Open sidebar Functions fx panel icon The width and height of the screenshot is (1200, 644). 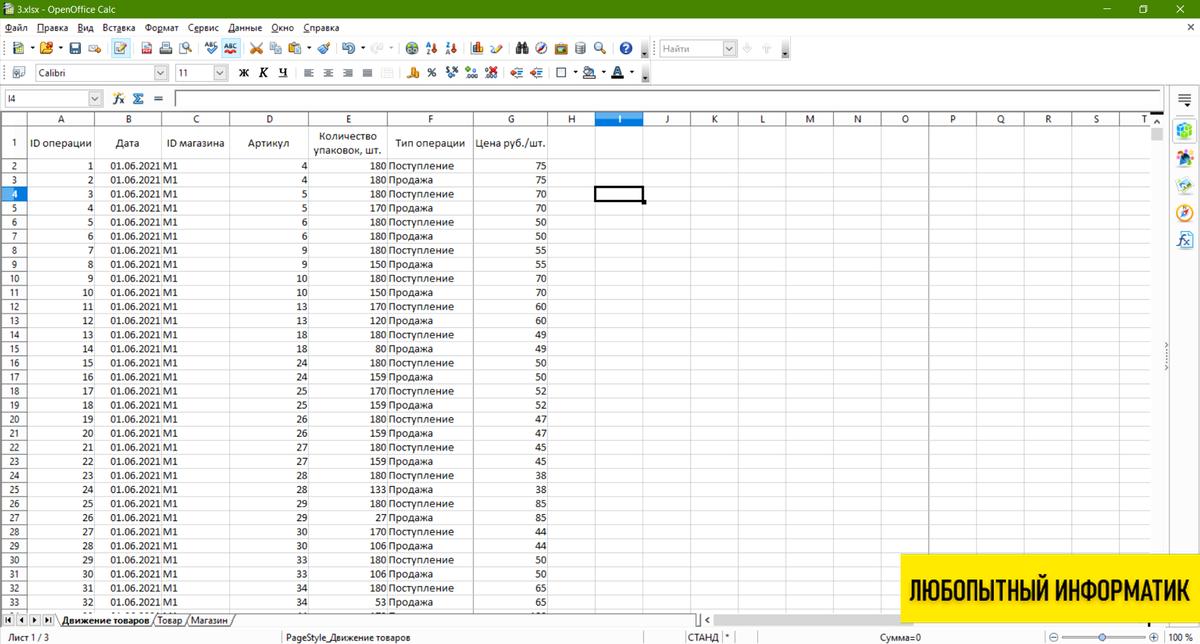point(1185,240)
